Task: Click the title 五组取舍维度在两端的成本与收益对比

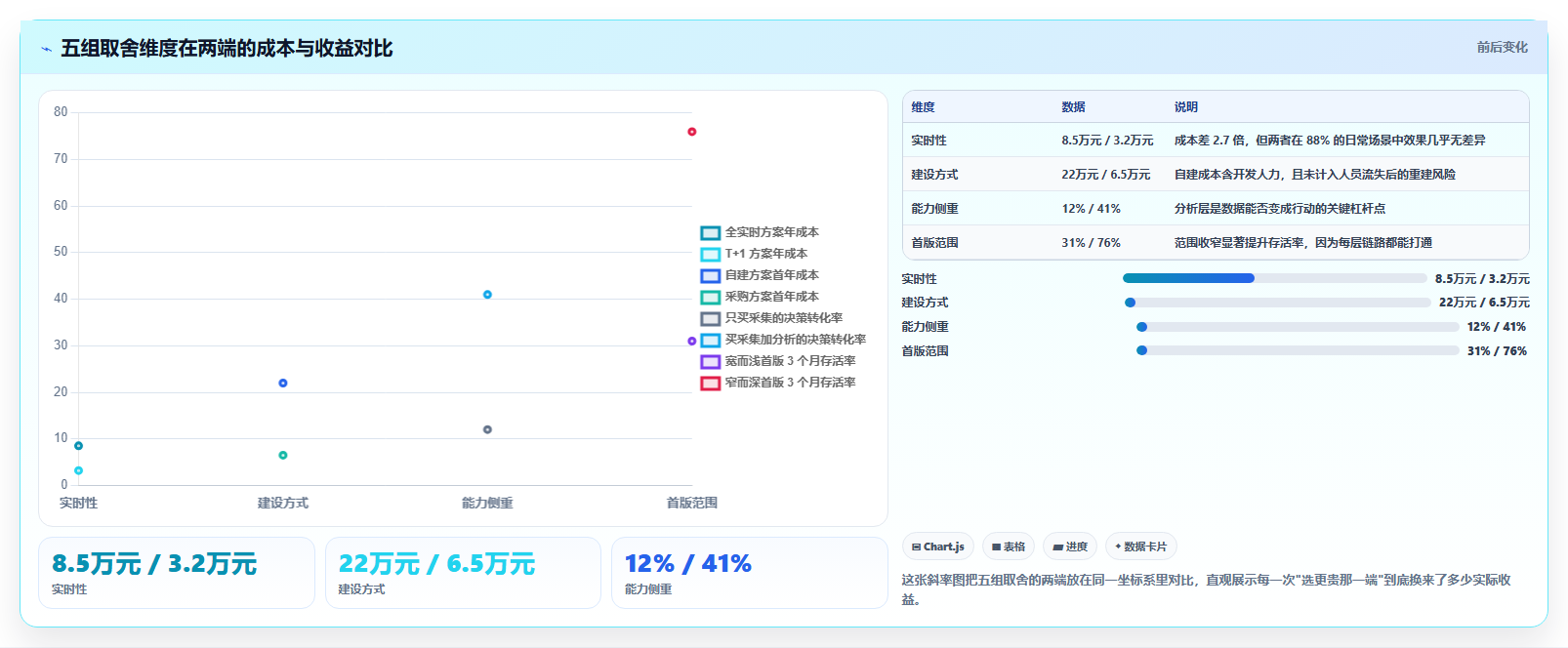Action: [x=227, y=49]
